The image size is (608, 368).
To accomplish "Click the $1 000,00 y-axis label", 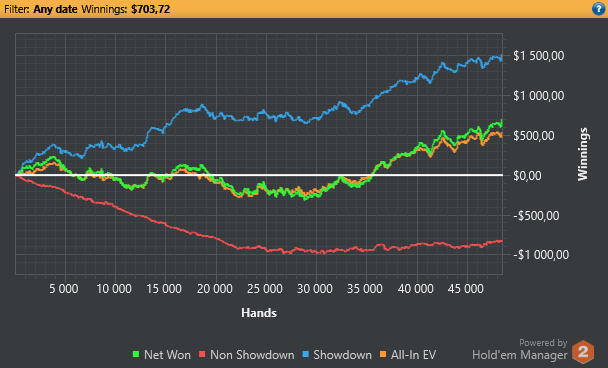I will [539, 96].
